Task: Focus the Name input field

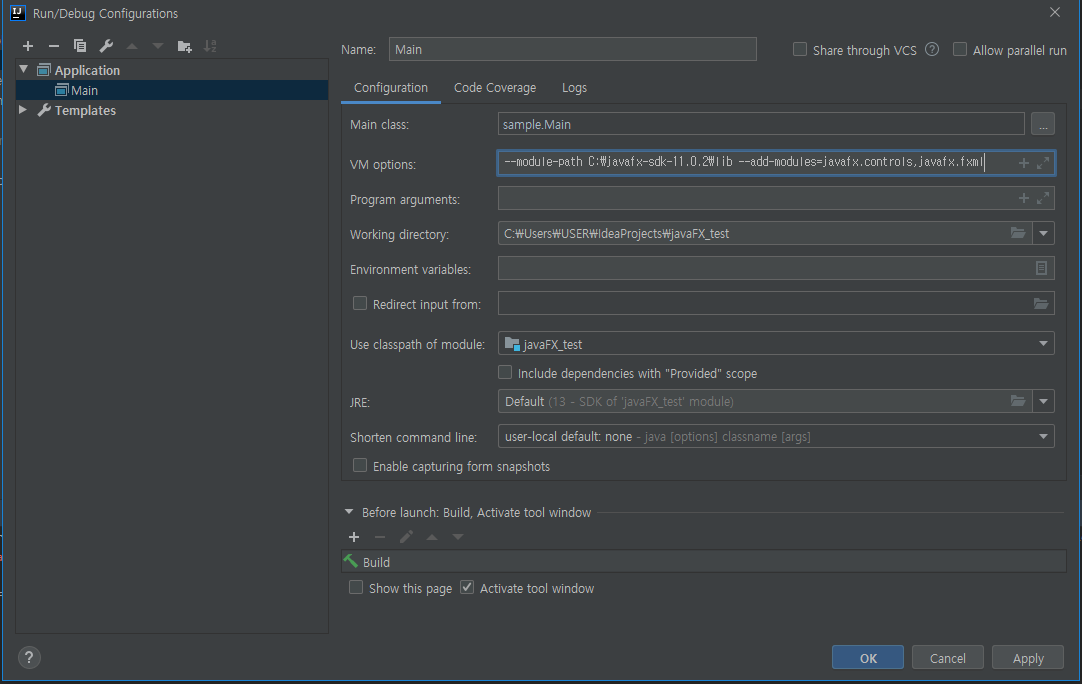Action: 573,49
